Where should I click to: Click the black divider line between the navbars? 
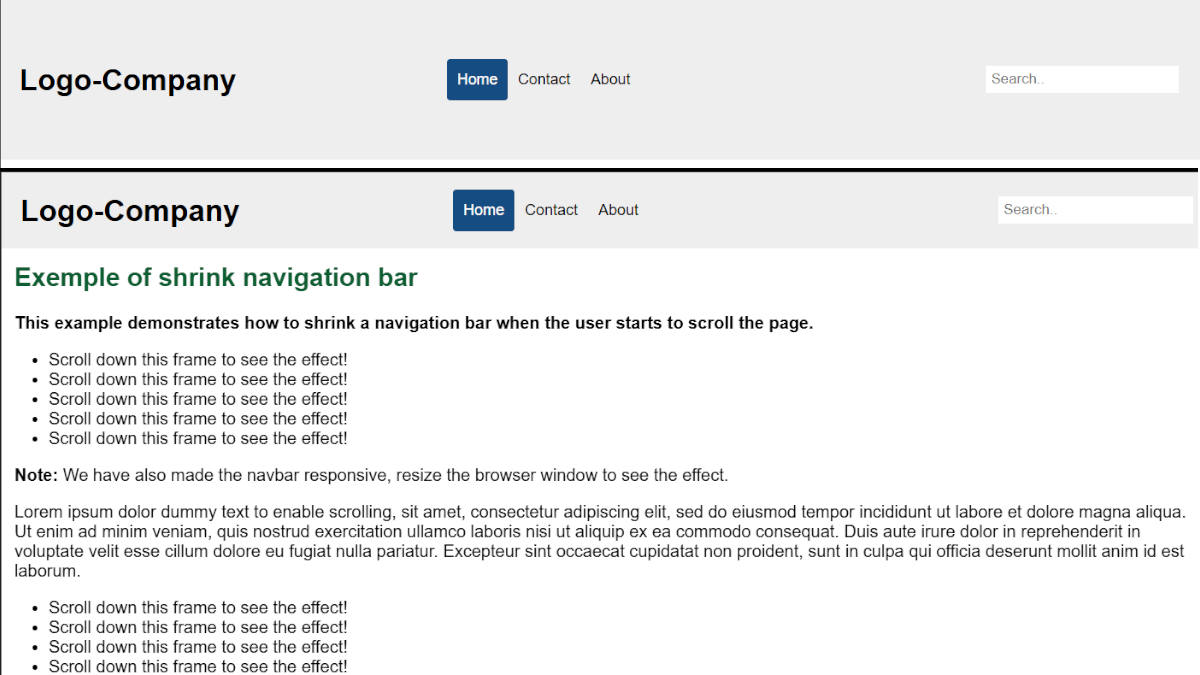(x=600, y=170)
